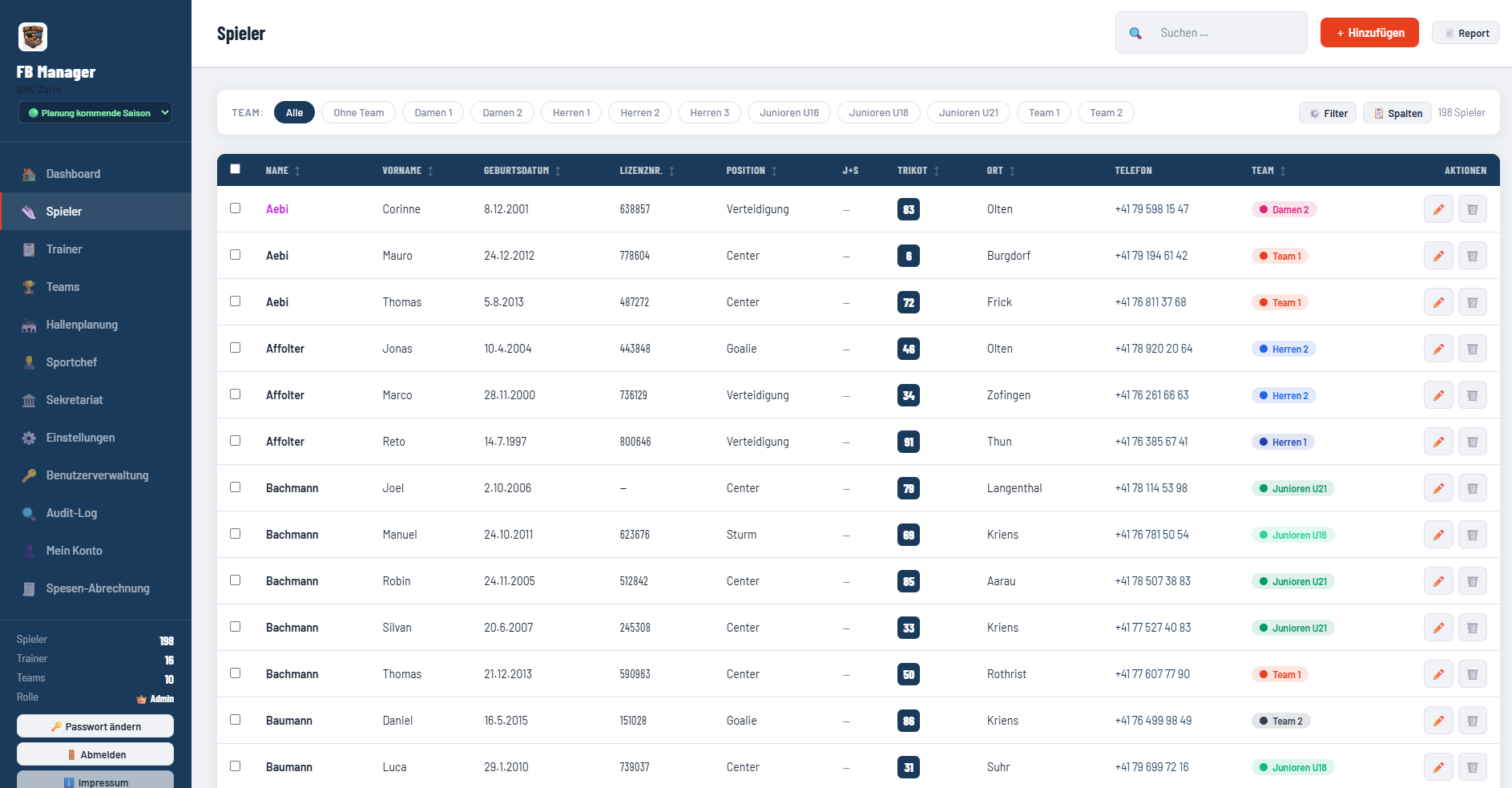The image size is (1512, 788).
Task: Open Benutzerverwaltung from the sidebar
Action: pyautogui.click(x=95, y=475)
